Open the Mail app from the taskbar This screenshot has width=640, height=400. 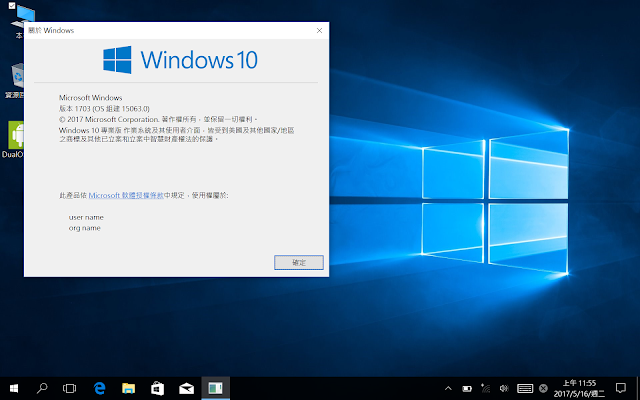pyautogui.click(x=187, y=388)
